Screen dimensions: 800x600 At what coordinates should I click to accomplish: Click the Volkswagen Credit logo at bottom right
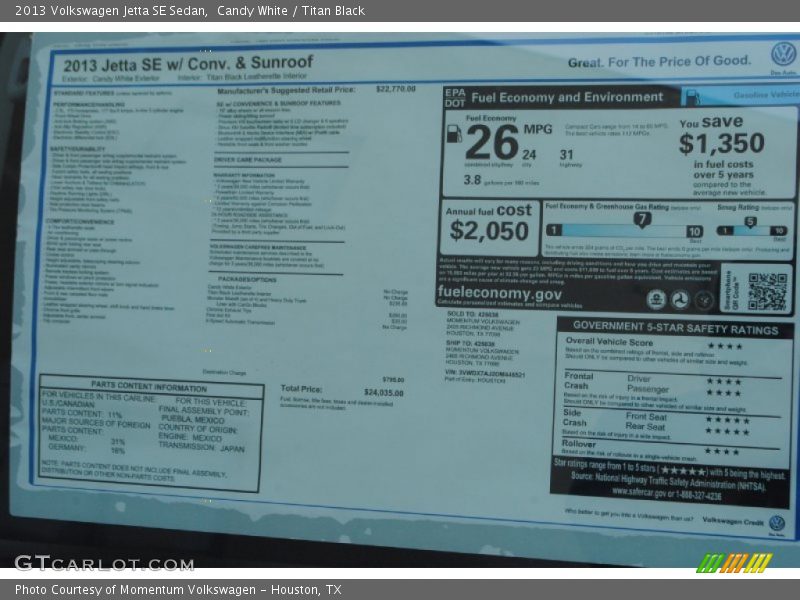777,523
